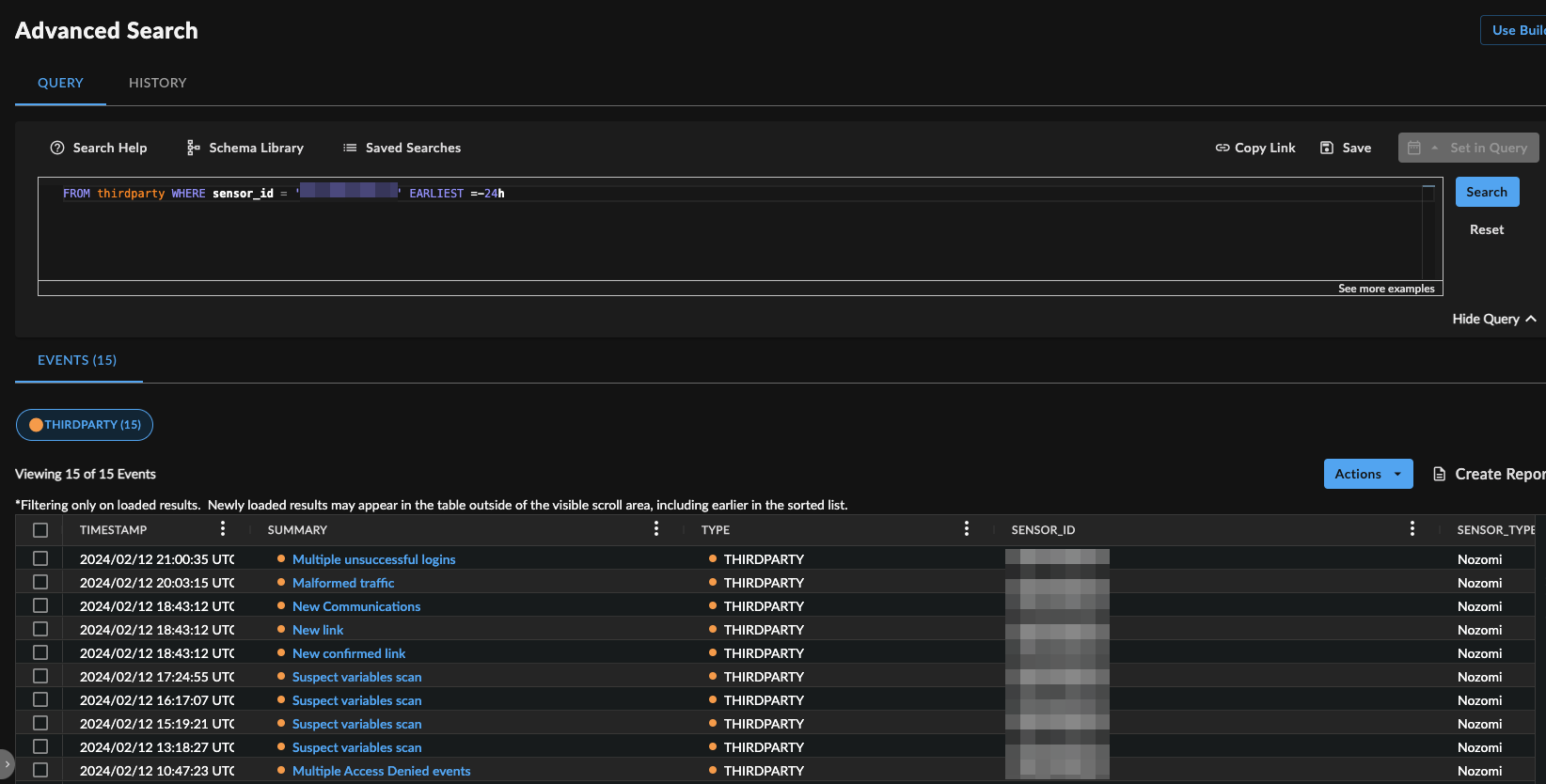Screen dimensions: 1546x784
Task: Open Multiple unsuccessful logins event
Action: pyautogui.click(x=373, y=559)
